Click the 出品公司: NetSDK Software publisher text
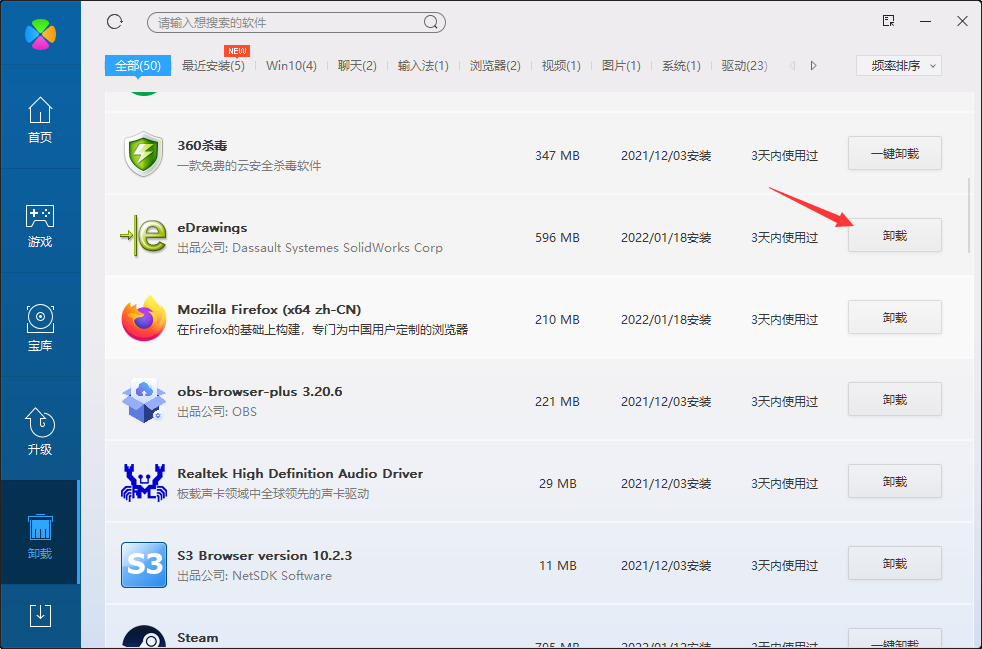Screen dimensions: 982x649 pyautogui.click(x=255, y=576)
